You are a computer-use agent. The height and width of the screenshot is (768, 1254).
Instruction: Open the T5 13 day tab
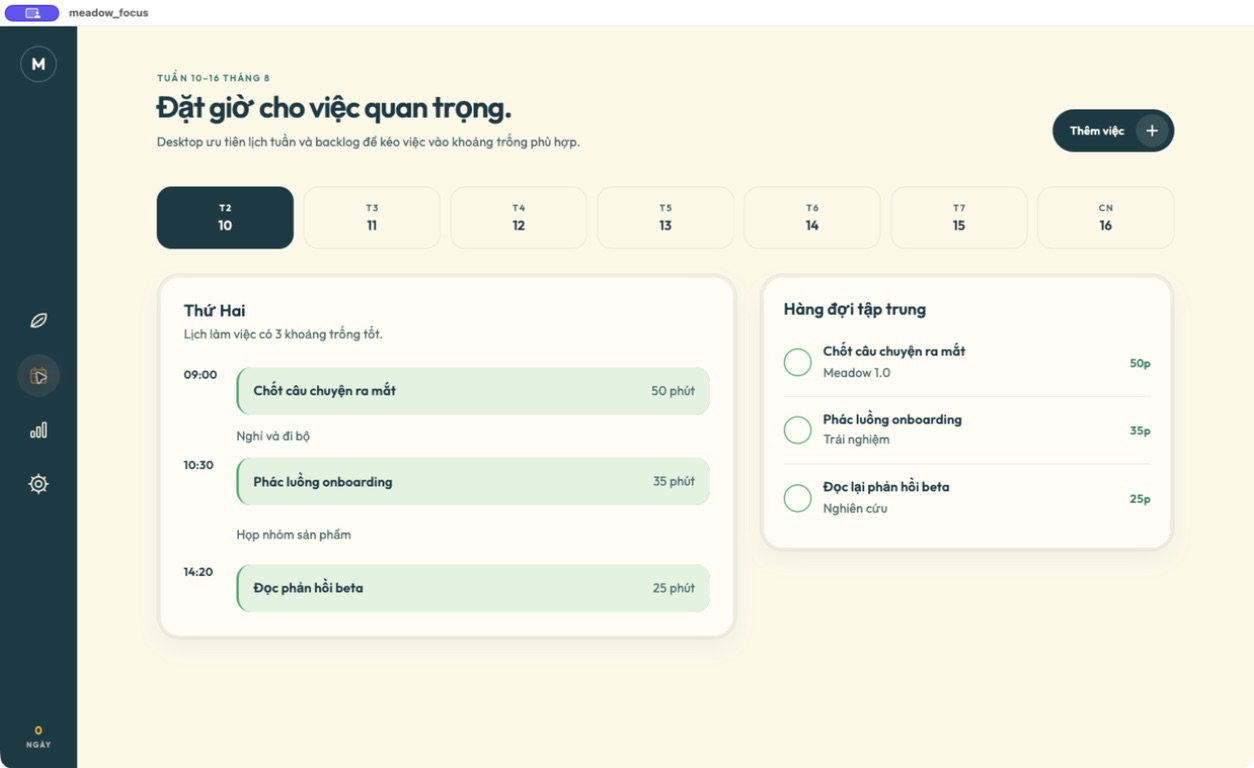click(x=665, y=218)
